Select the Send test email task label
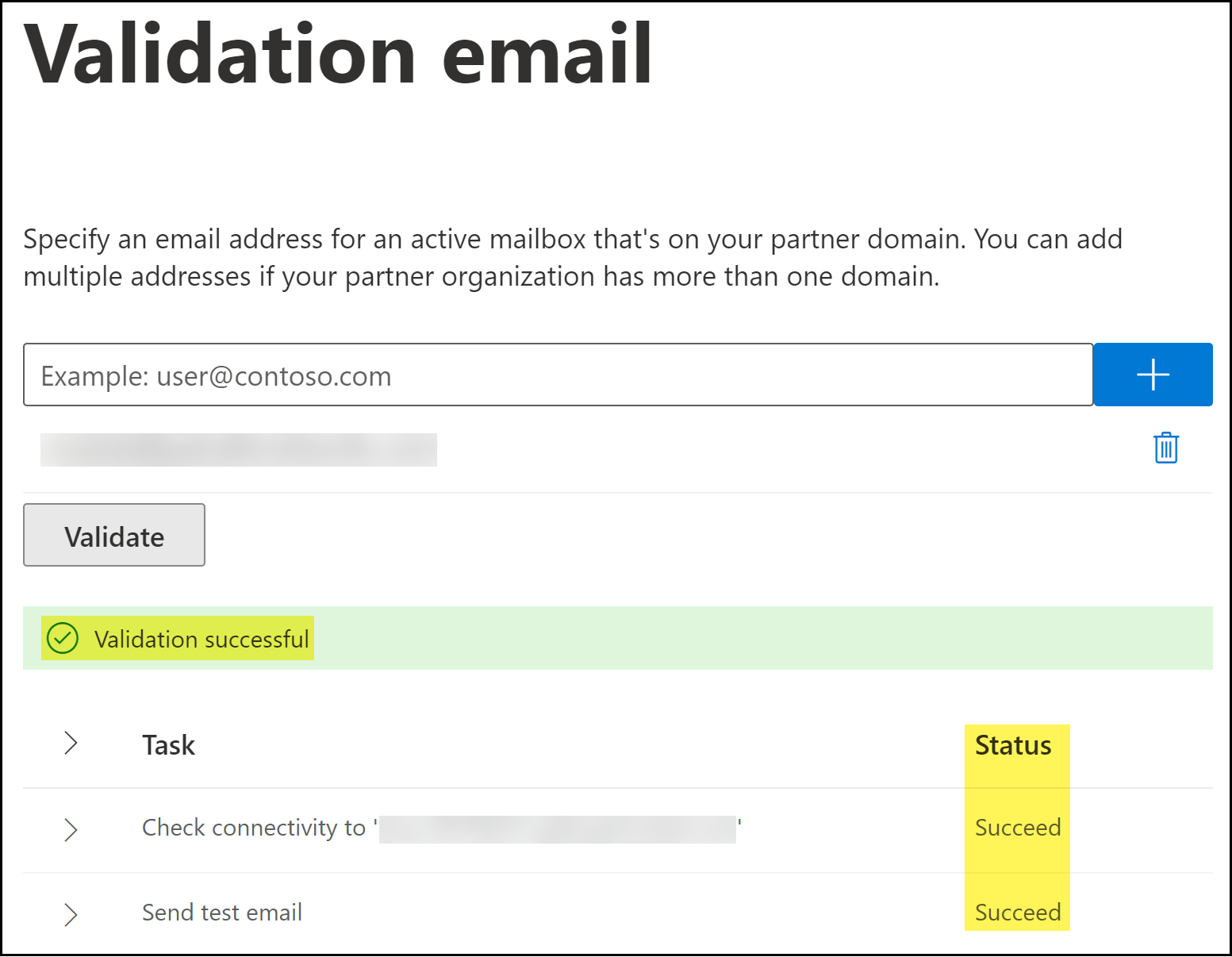This screenshot has width=1232, height=957. tap(222, 913)
